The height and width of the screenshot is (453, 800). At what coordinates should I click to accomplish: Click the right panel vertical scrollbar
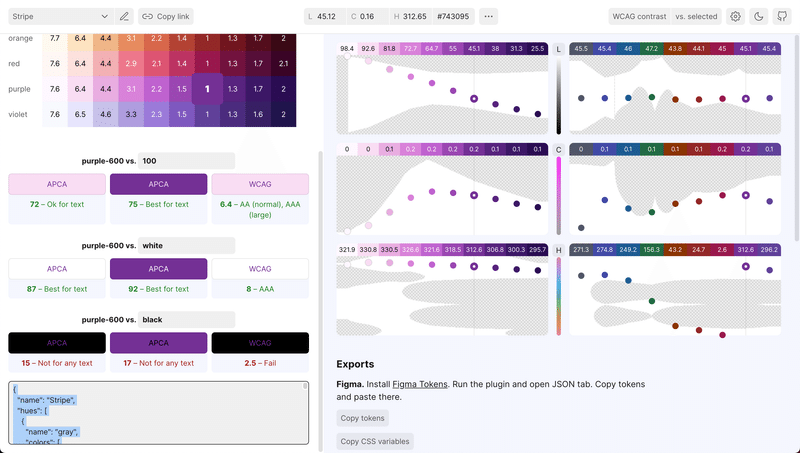(797, 138)
